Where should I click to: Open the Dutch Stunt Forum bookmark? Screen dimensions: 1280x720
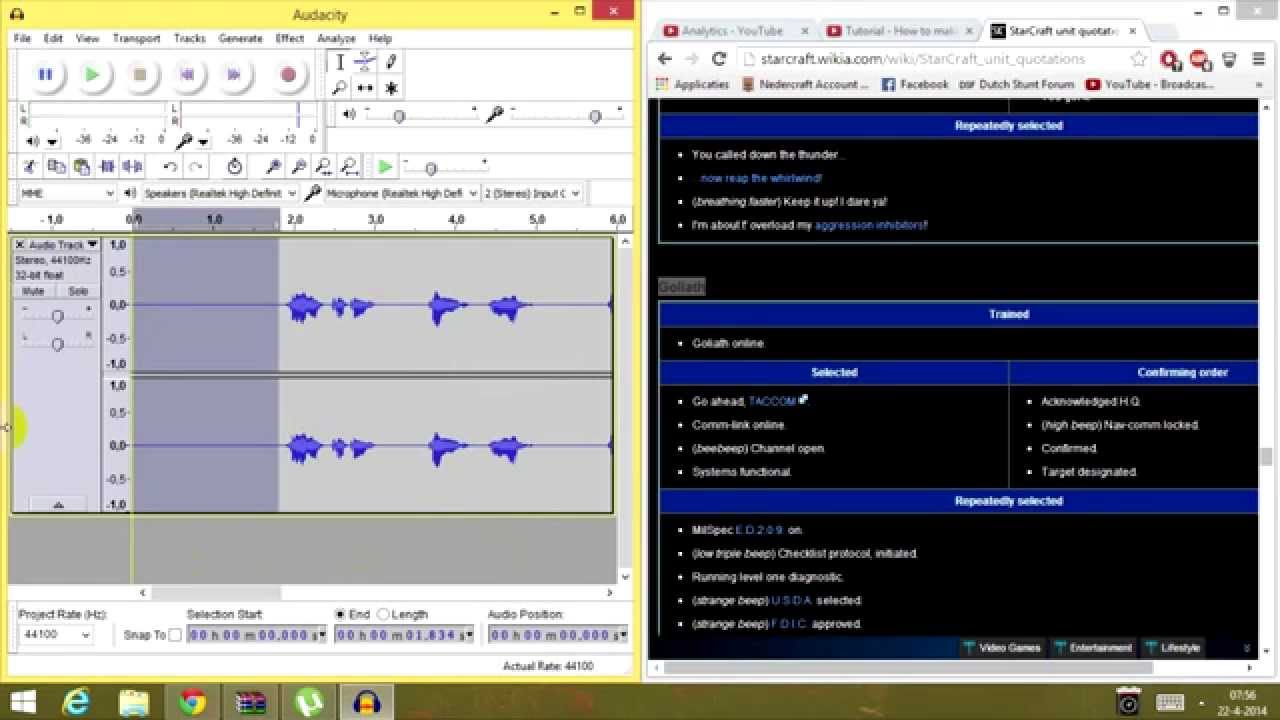(x=1016, y=85)
